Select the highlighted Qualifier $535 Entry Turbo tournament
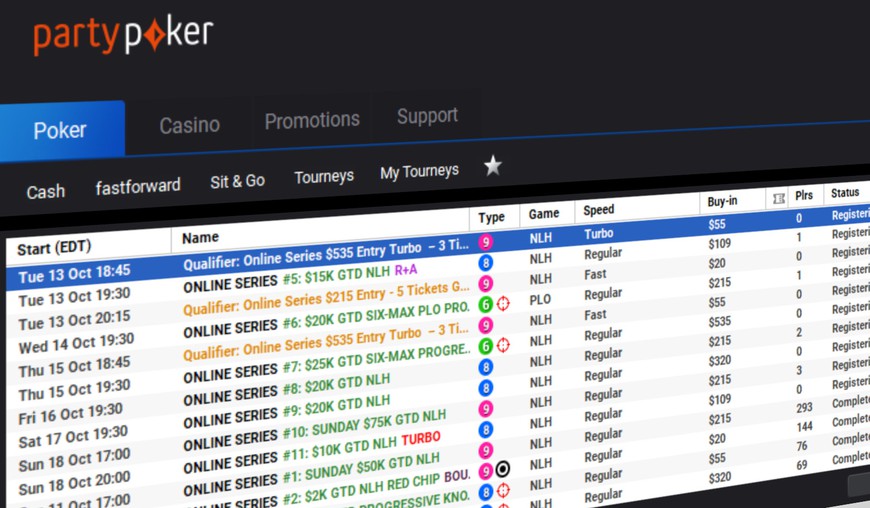 click(326, 255)
